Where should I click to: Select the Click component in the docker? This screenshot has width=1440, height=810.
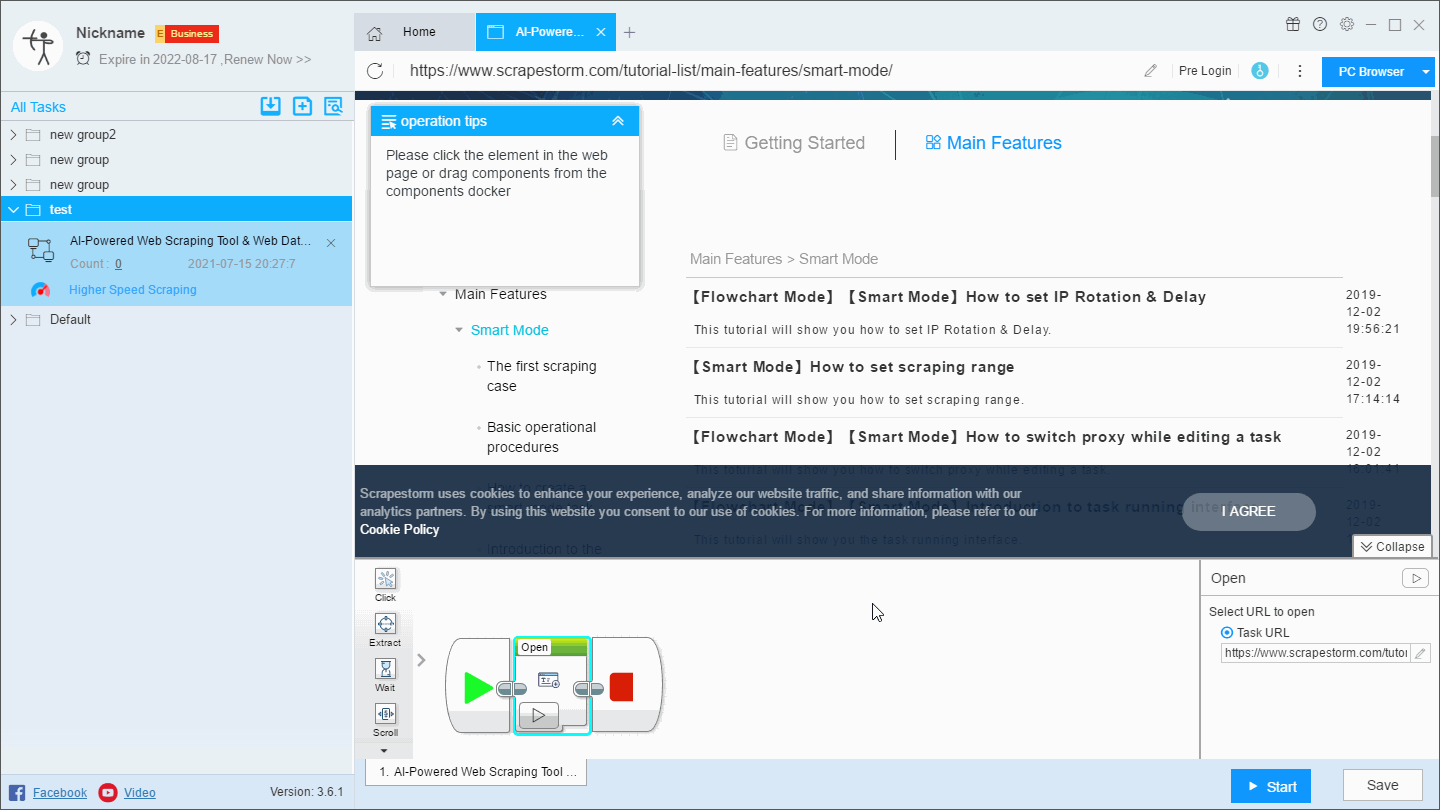[x=385, y=583]
